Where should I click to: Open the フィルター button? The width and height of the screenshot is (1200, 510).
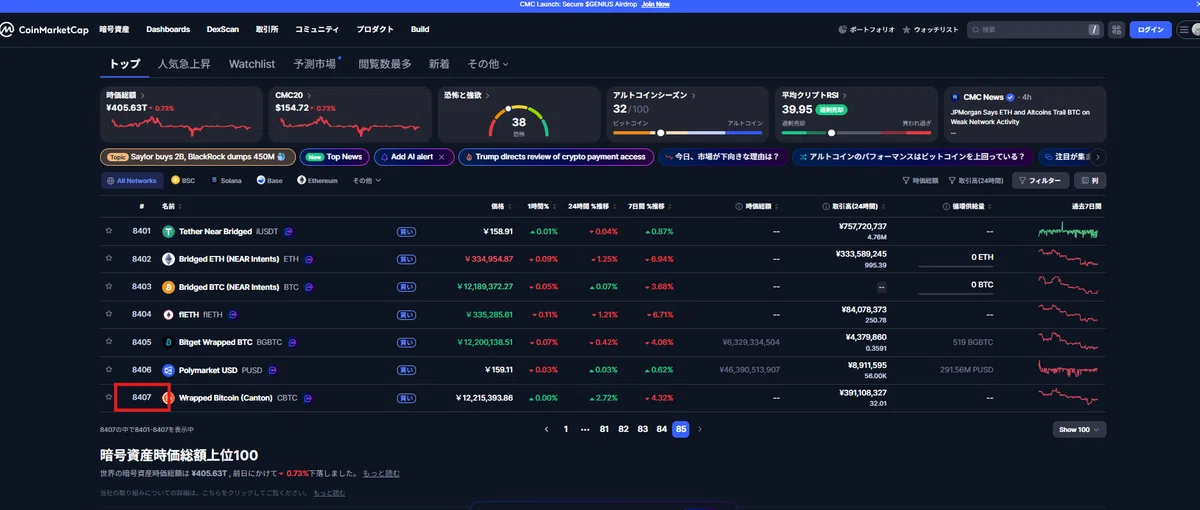(x=1040, y=181)
